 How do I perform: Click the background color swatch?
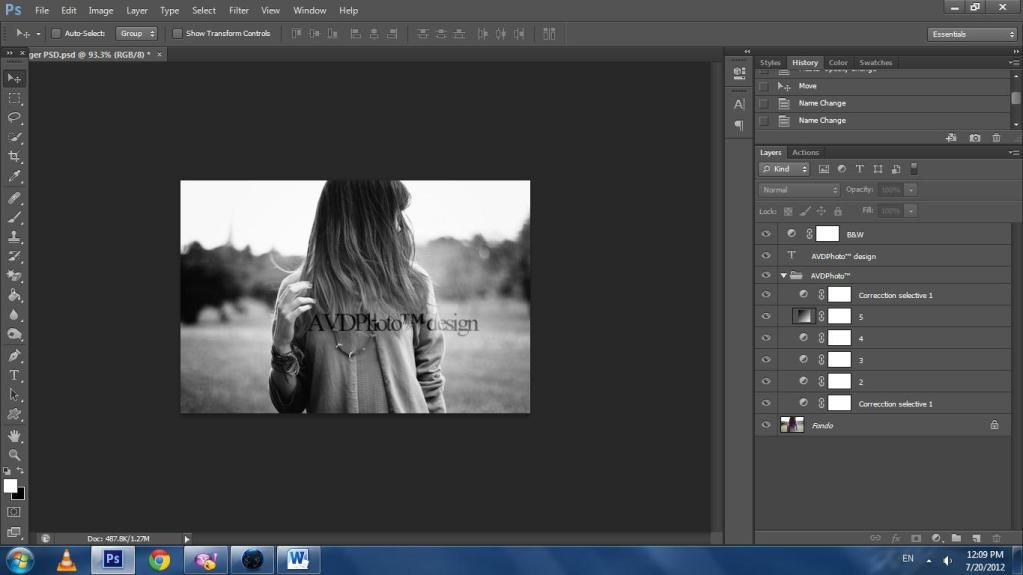pyautogui.click(x=21, y=495)
